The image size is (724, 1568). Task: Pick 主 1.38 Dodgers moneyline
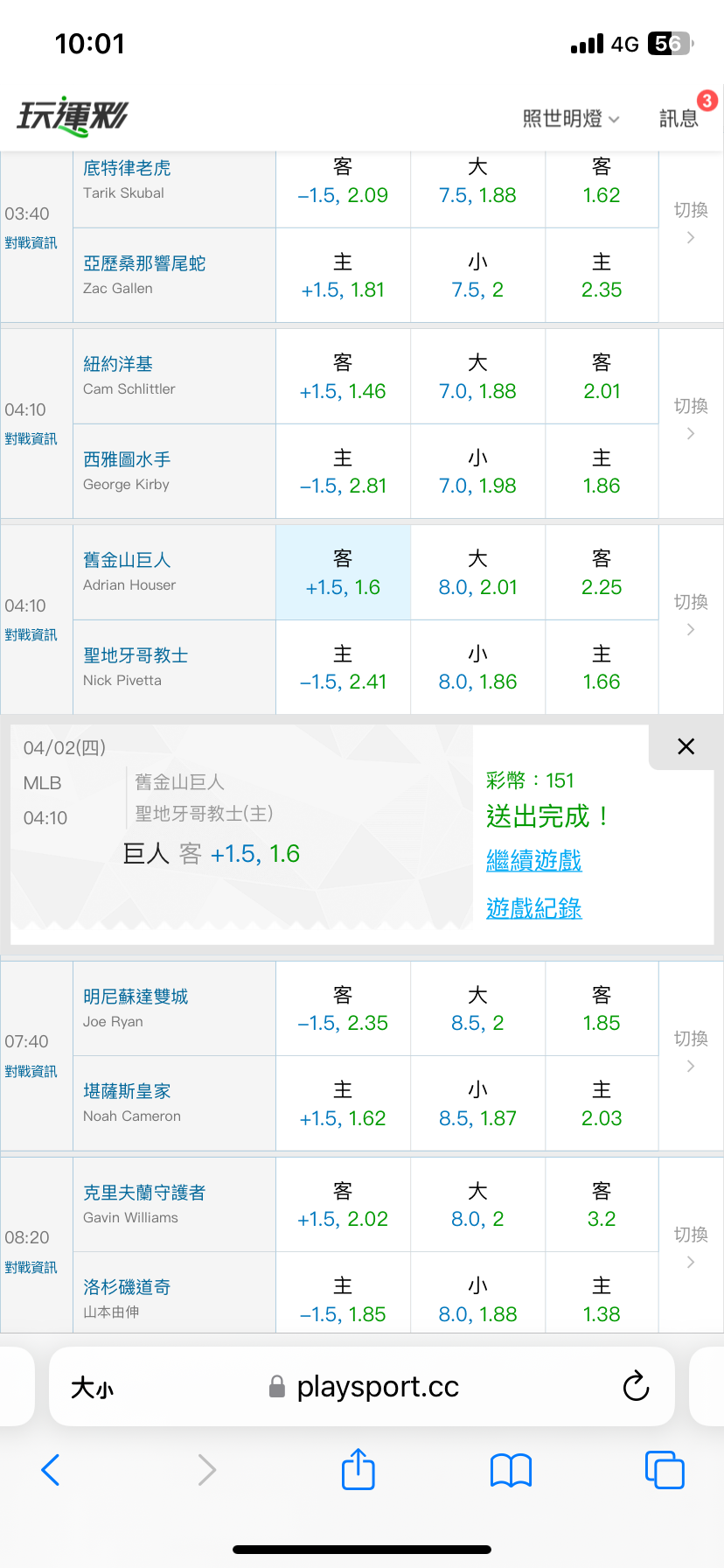pos(602,1300)
